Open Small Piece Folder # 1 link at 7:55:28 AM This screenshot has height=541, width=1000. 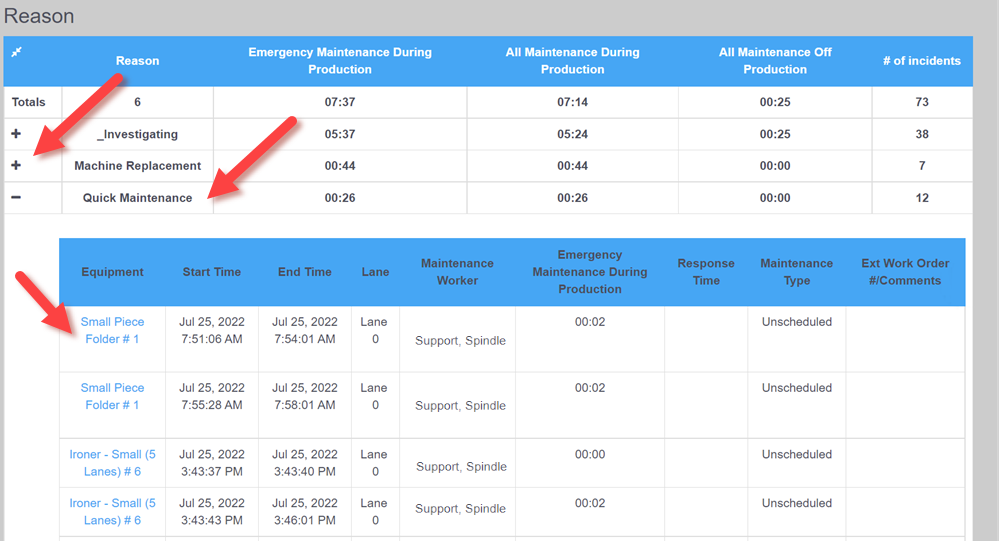(x=112, y=396)
